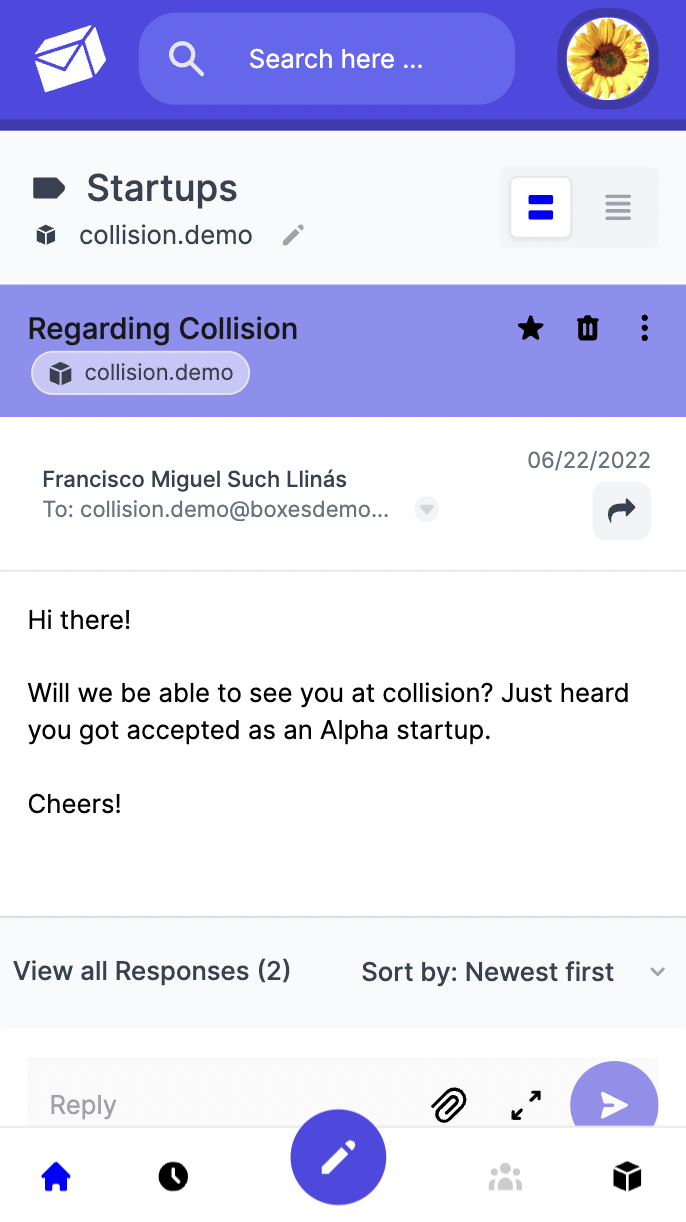Switch to the expanded card view
The image size is (686, 1222).
click(541, 208)
